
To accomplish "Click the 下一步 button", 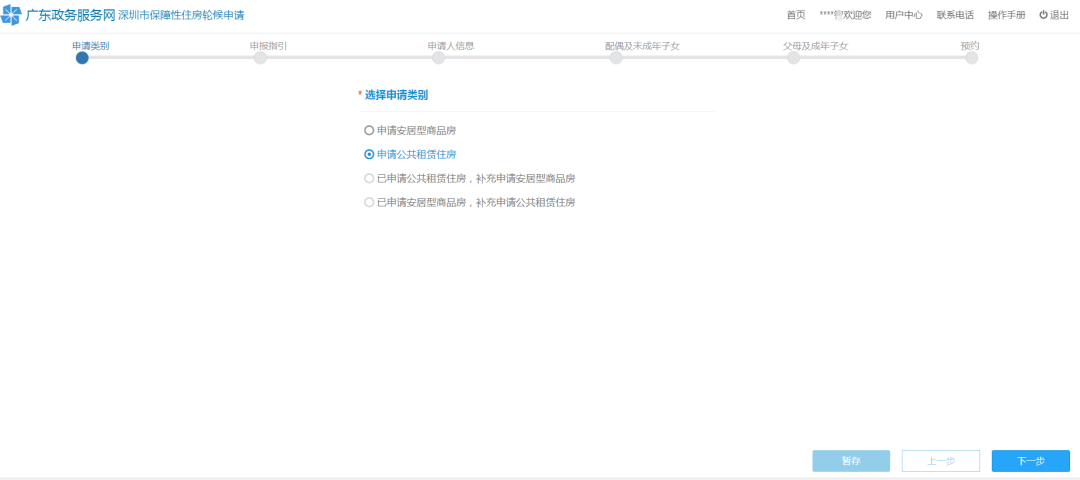I will pyautogui.click(x=1030, y=461).
